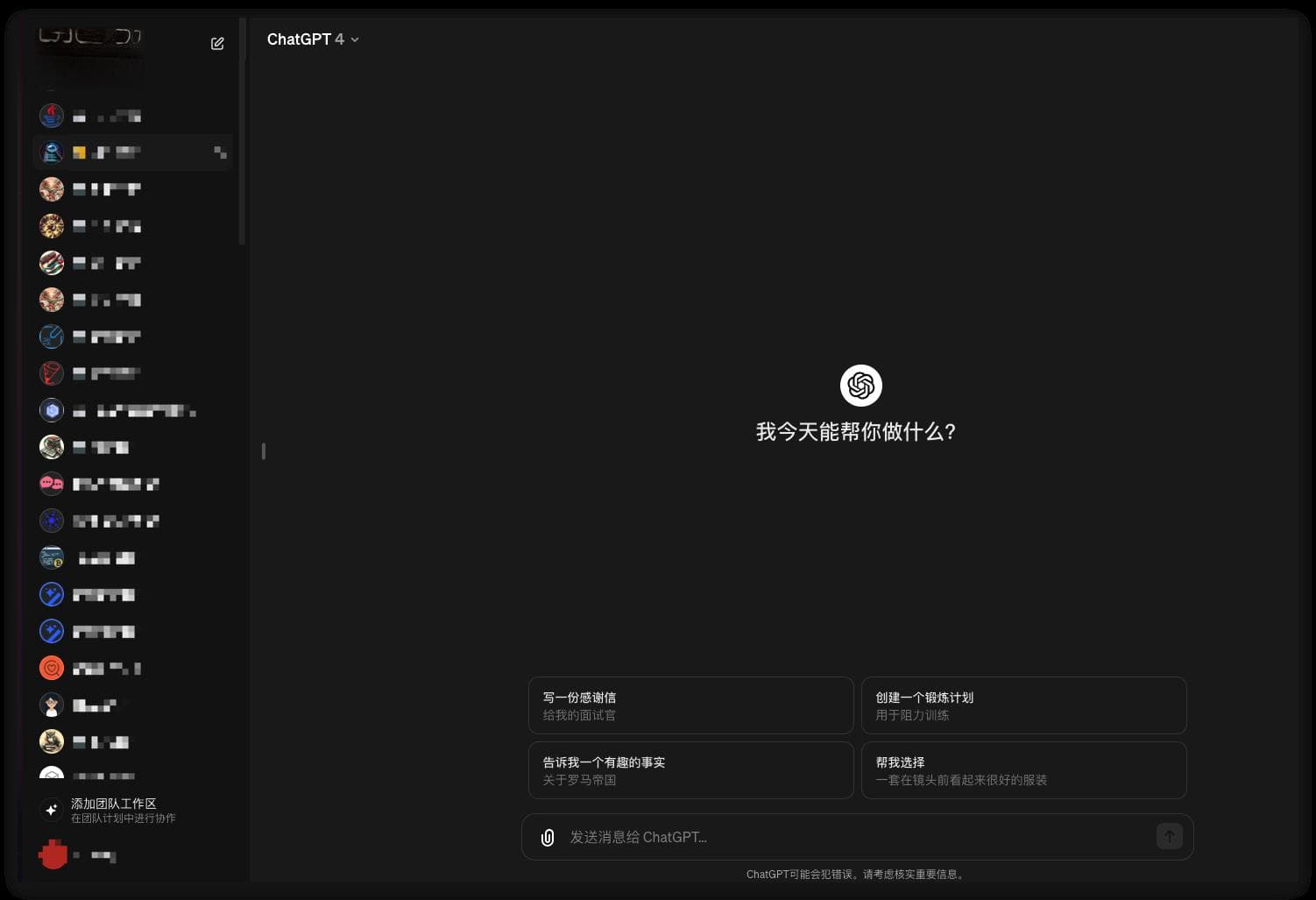Open 添加团队工作区 team workspace option
The height and width of the screenshot is (900, 1316).
(133, 810)
